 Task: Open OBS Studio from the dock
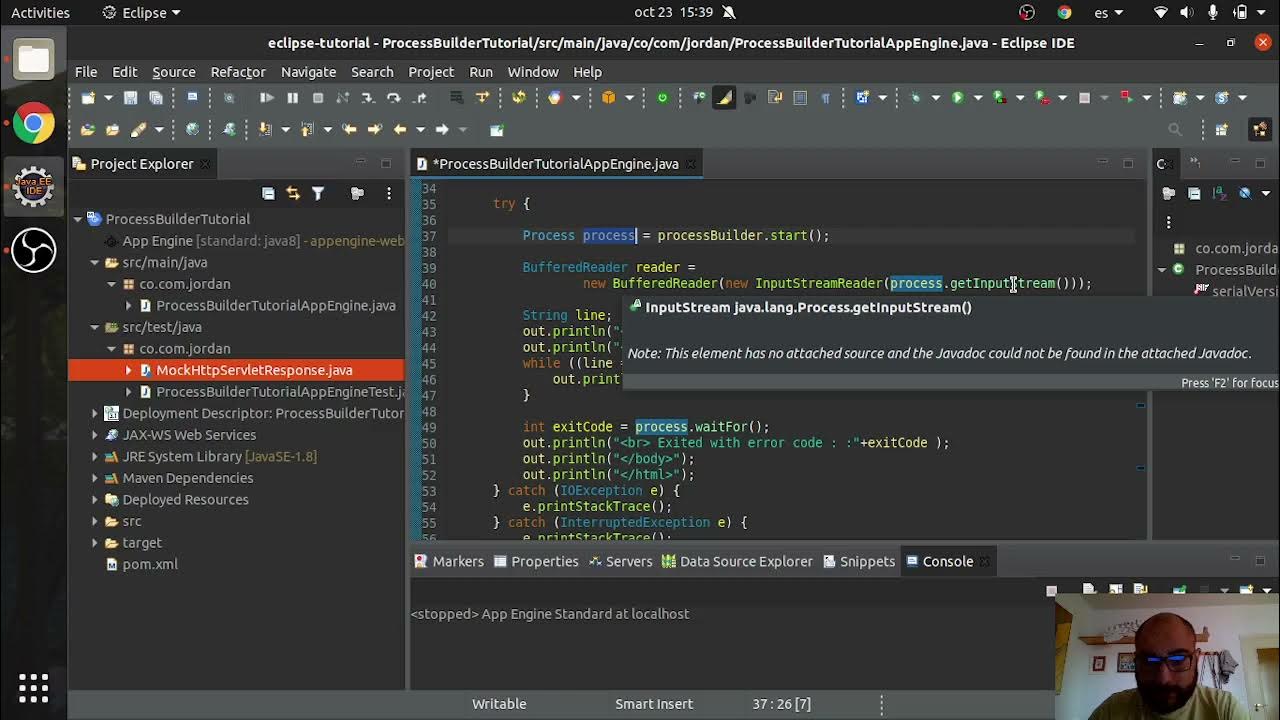click(x=33, y=250)
